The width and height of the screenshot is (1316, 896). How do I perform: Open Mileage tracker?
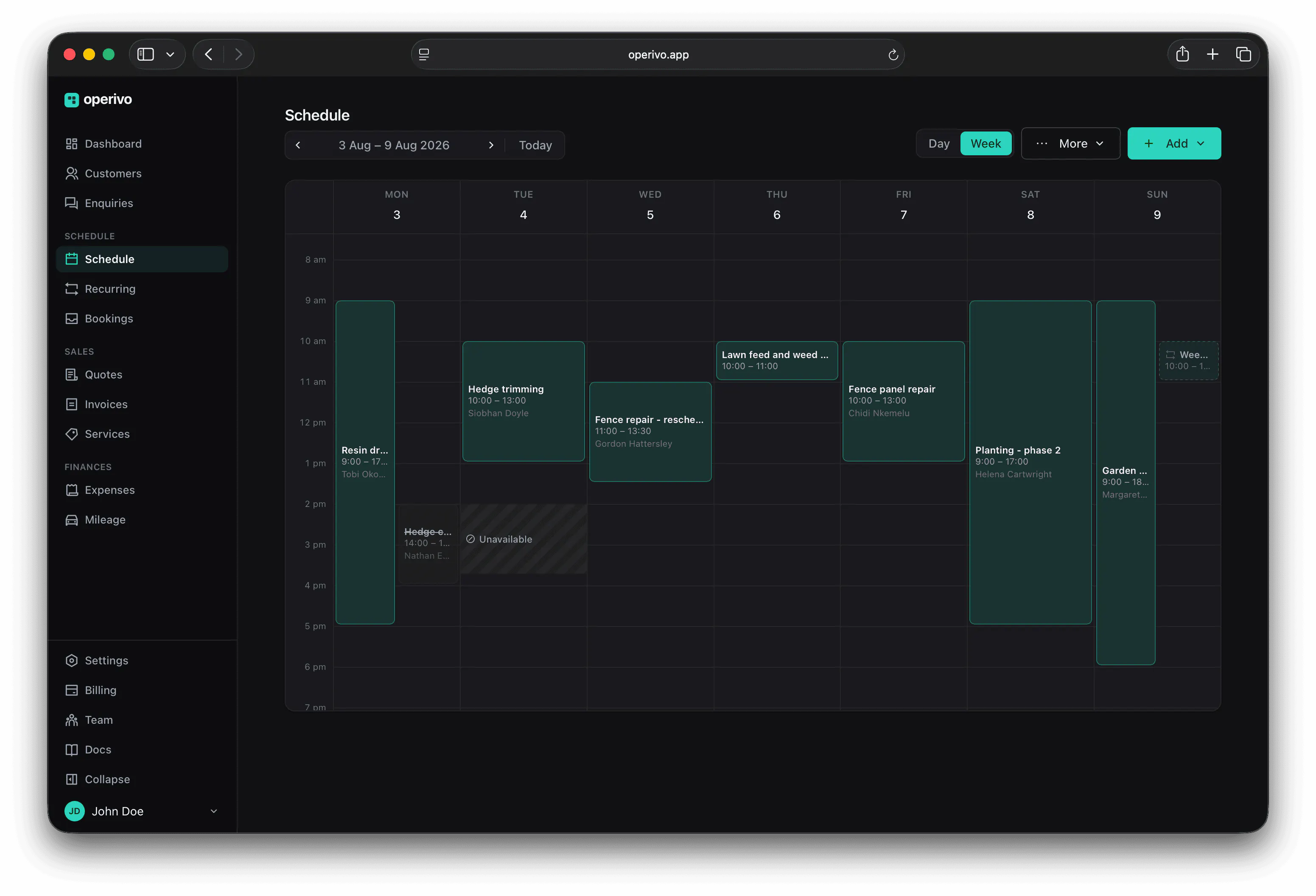point(142,519)
